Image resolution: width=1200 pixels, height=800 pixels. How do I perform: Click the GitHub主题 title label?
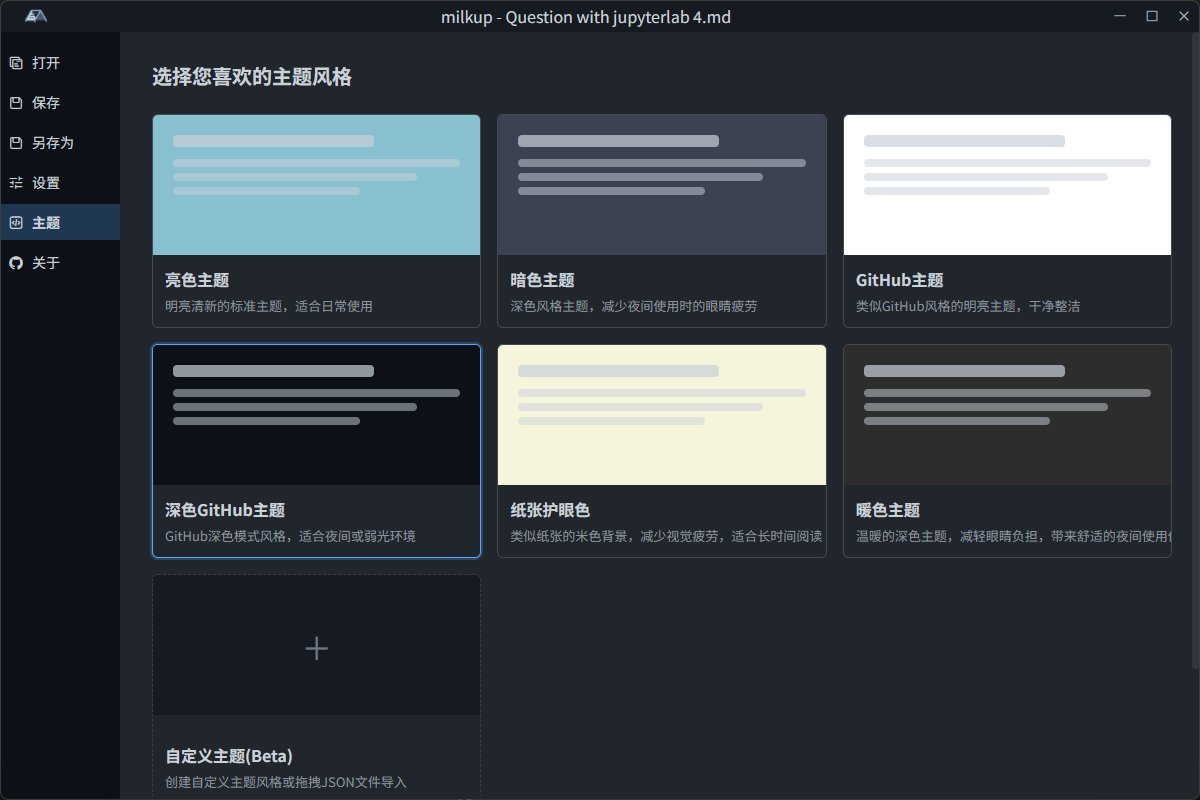[x=900, y=280]
